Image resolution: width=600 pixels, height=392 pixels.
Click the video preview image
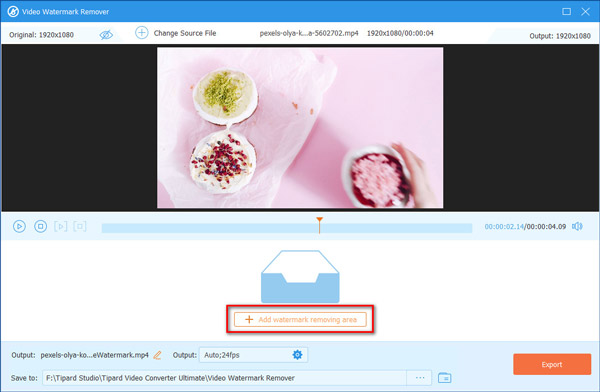click(300, 127)
